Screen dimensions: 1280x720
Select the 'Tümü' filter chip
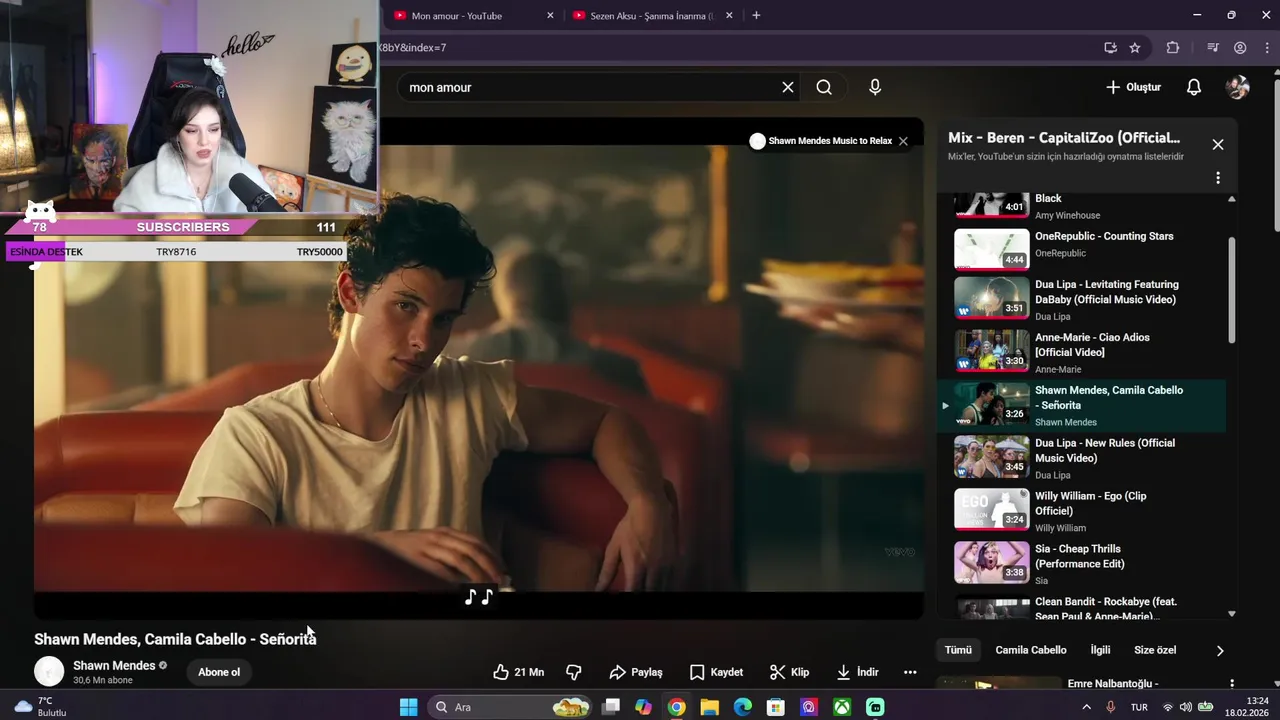click(958, 650)
